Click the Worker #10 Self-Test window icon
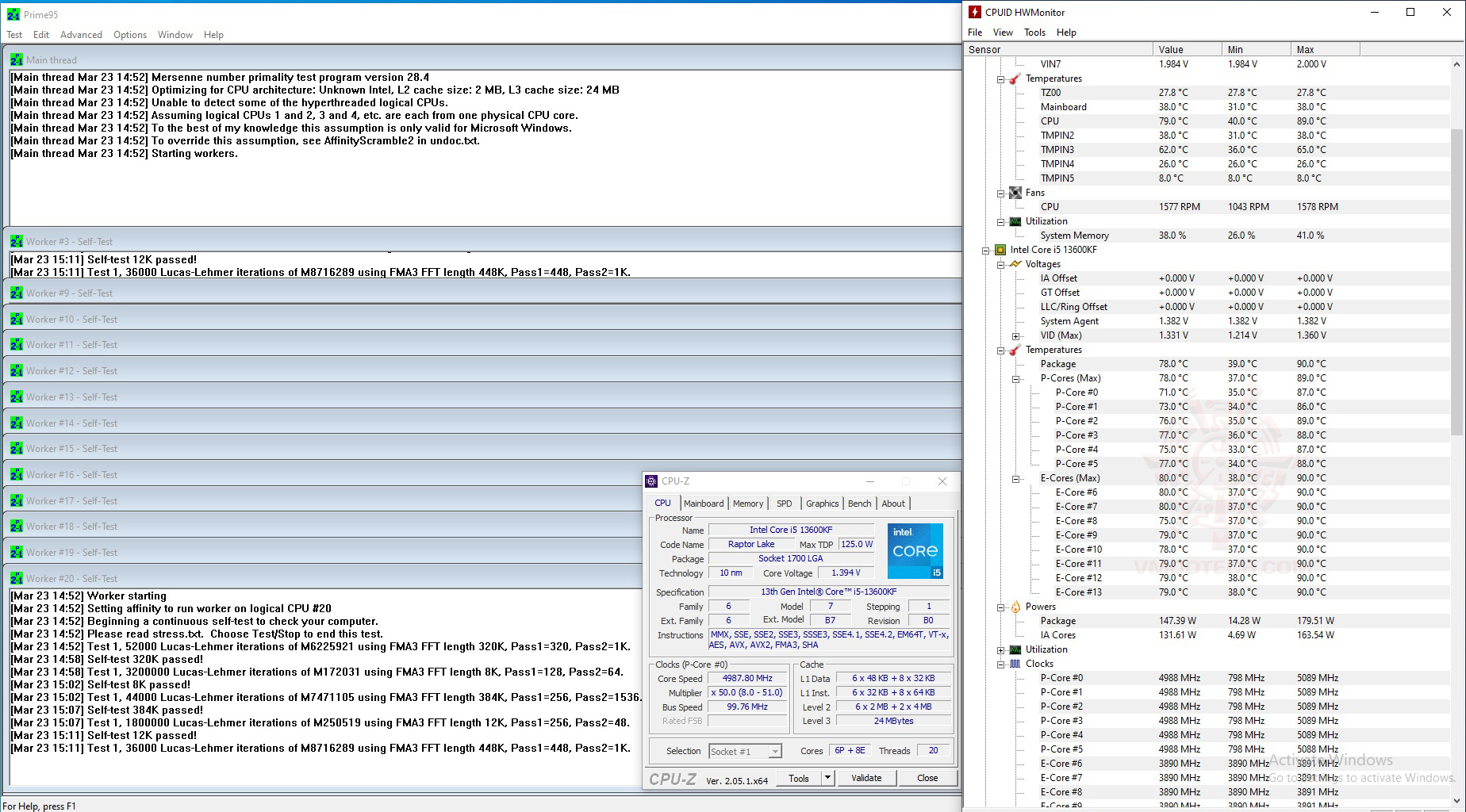This screenshot has height=812, width=1466. (x=17, y=320)
